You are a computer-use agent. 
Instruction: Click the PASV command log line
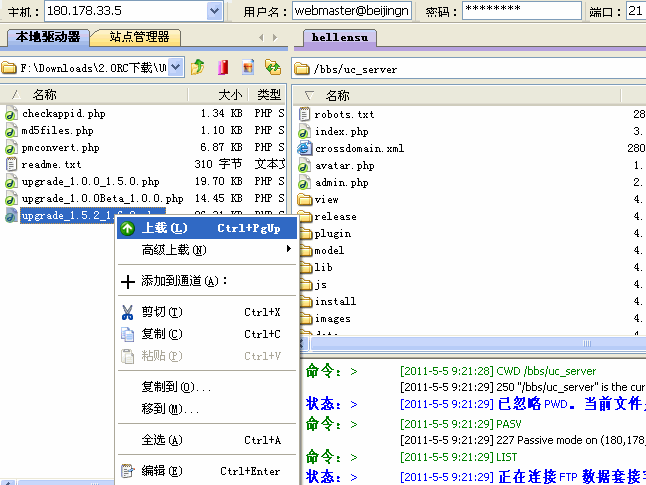point(460,424)
